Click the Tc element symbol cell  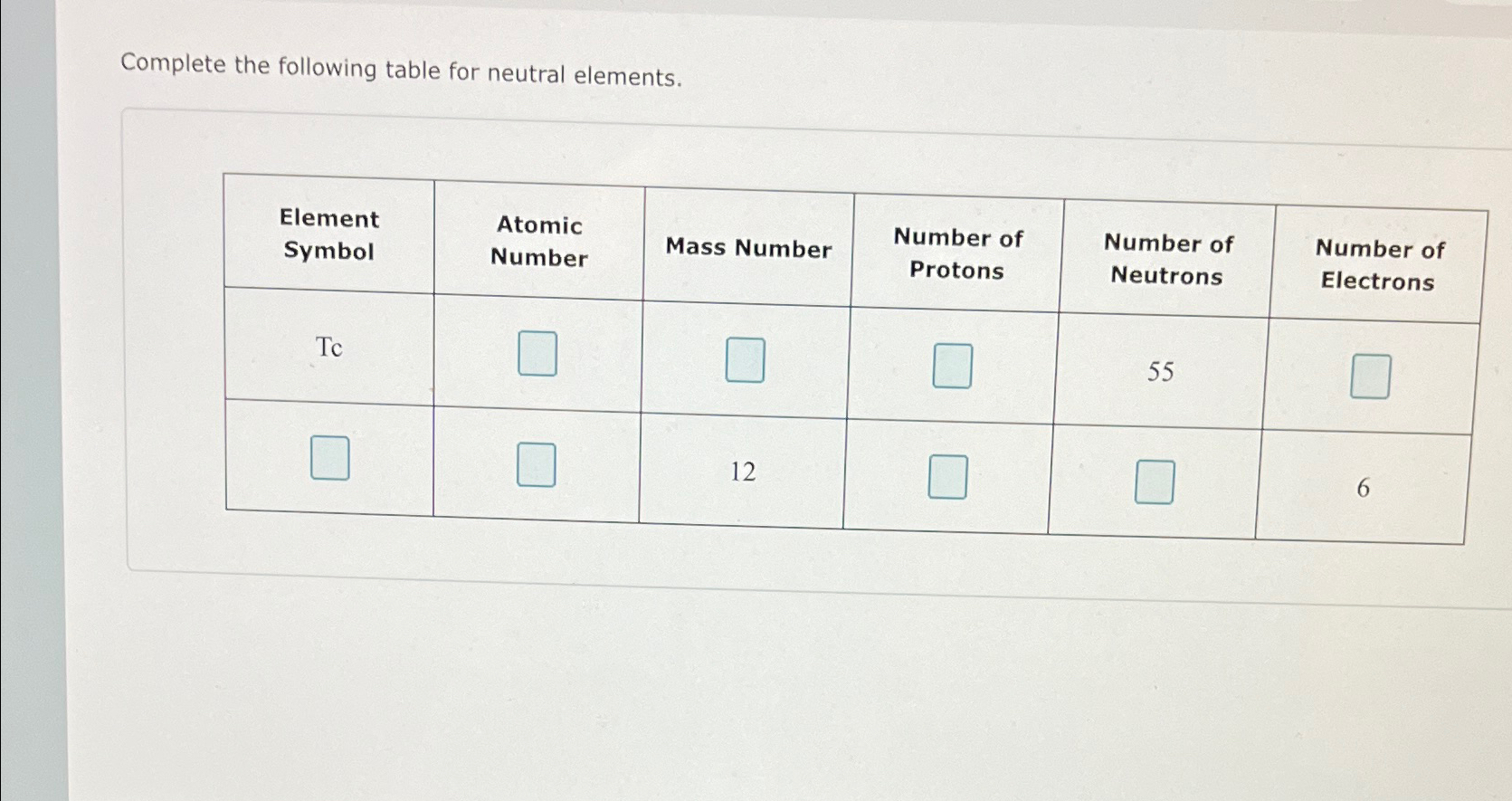(328, 348)
